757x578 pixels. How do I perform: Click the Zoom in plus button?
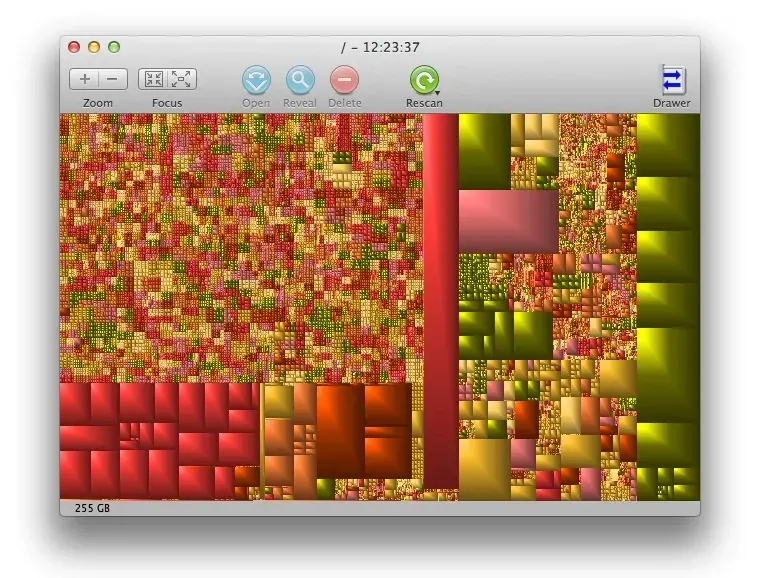[85, 79]
